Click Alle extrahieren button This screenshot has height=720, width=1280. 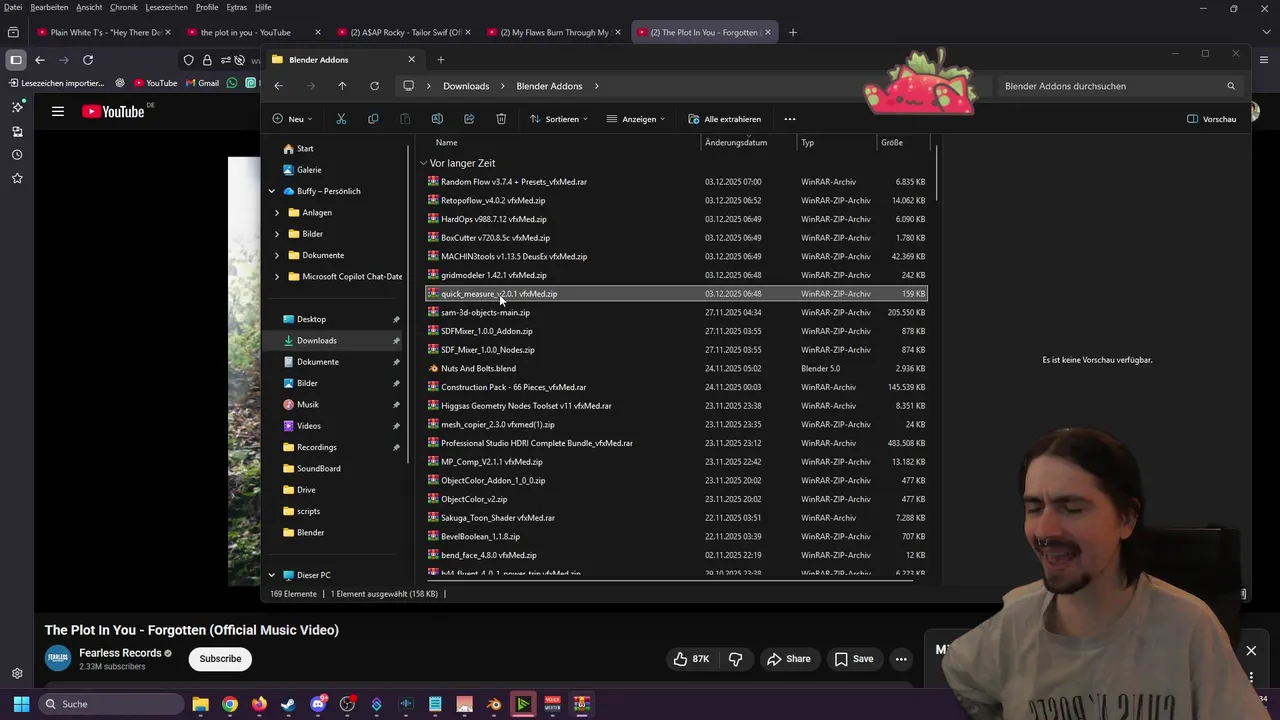(x=724, y=119)
